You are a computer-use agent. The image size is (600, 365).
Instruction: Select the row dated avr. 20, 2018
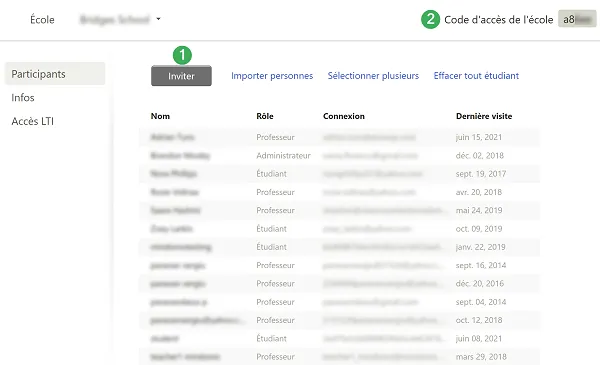pyautogui.click(x=340, y=192)
